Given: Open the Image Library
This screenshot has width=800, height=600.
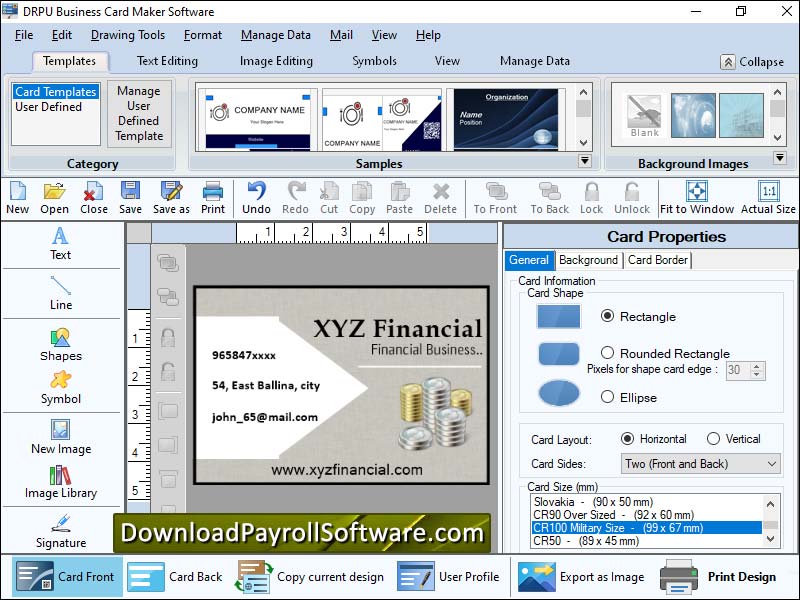Looking at the screenshot, I should [x=61, y=482].
